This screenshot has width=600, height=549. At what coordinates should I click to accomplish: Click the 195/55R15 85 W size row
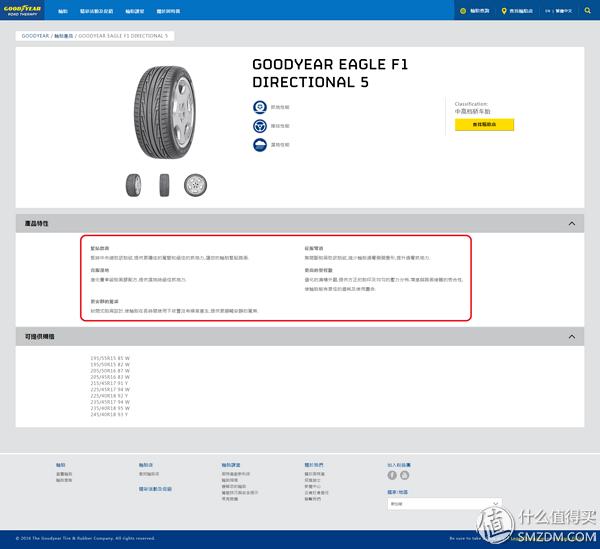coord(110,358)
